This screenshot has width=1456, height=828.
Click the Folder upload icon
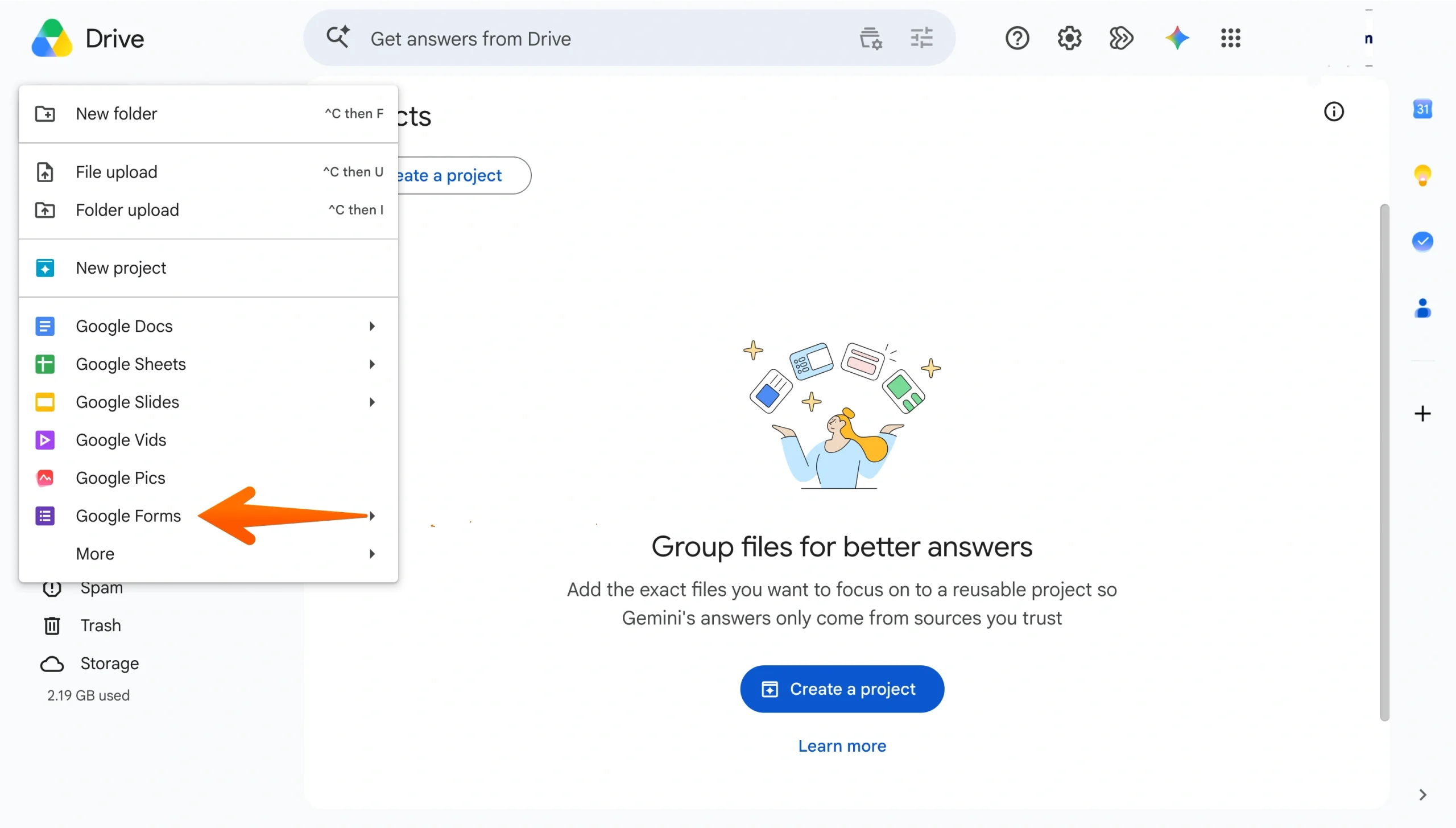[x=45, y=210]
